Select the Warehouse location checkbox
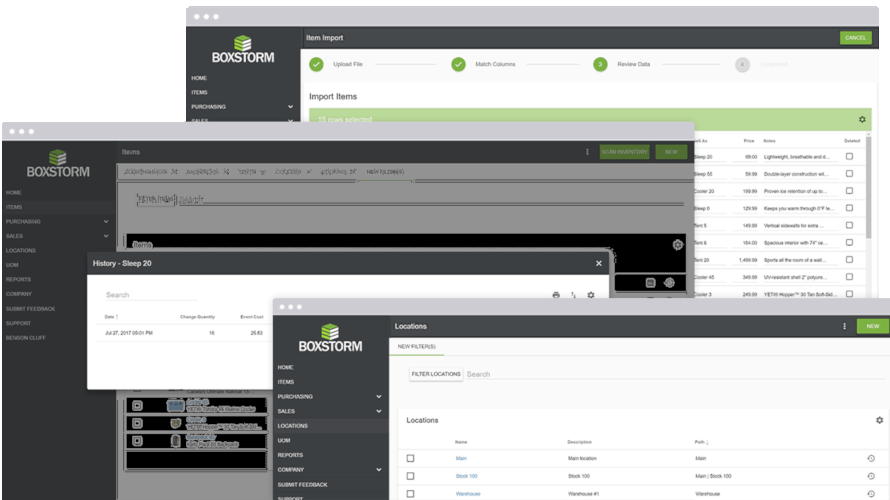890x500 pixels. click(x=410, y=494)
